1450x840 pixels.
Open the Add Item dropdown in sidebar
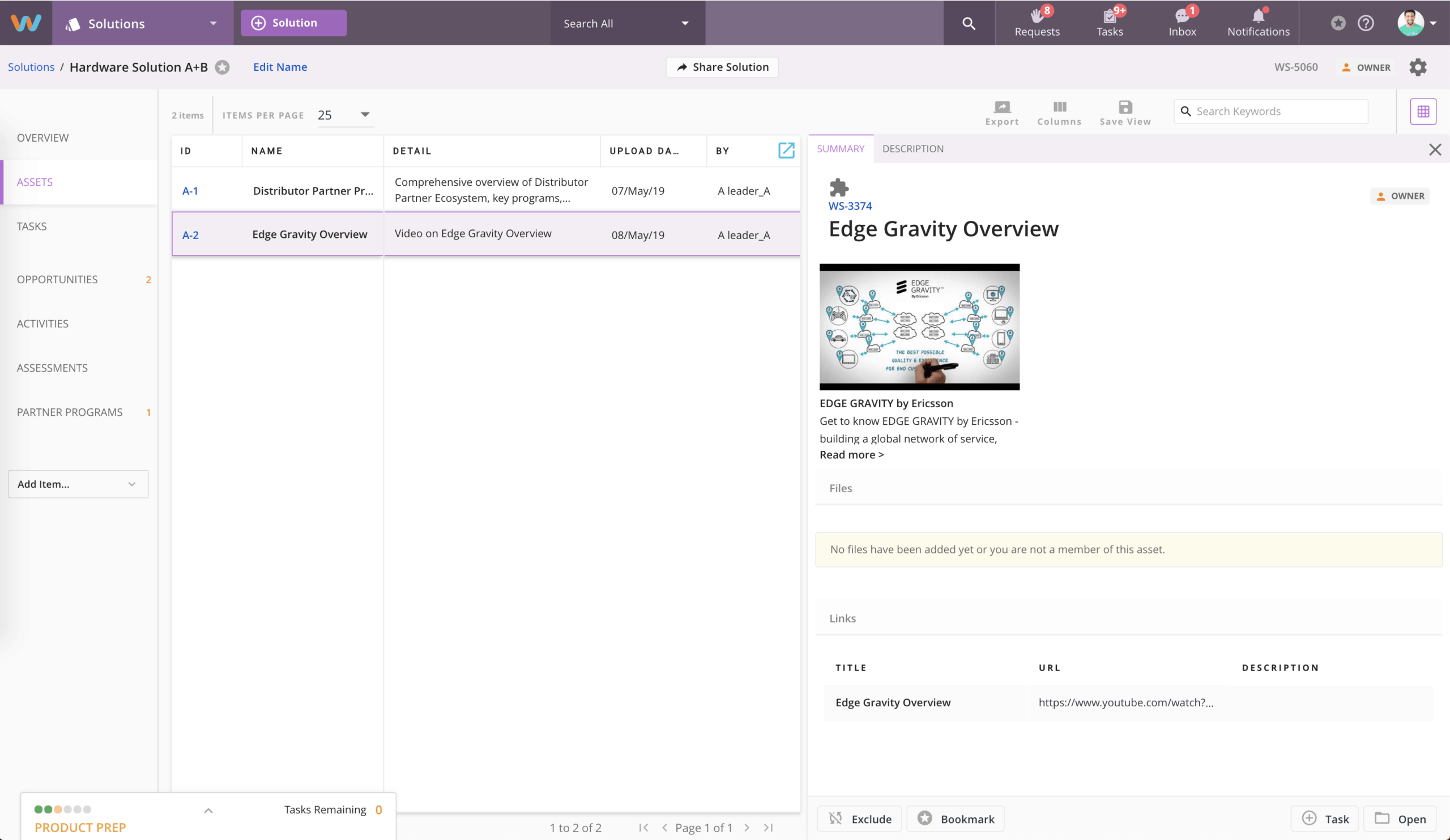[78, 484]
